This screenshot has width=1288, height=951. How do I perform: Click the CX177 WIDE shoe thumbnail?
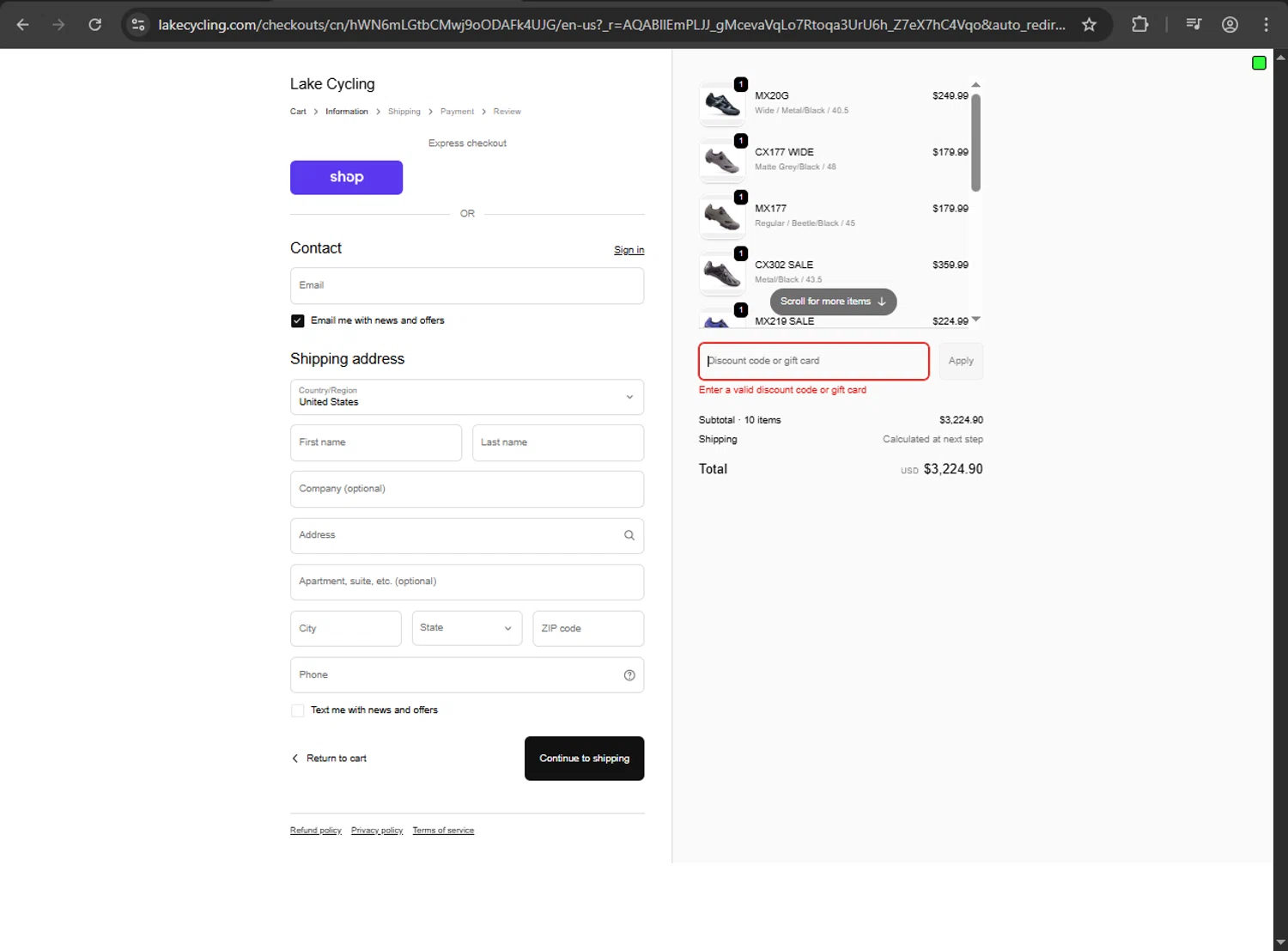point(722,161)
